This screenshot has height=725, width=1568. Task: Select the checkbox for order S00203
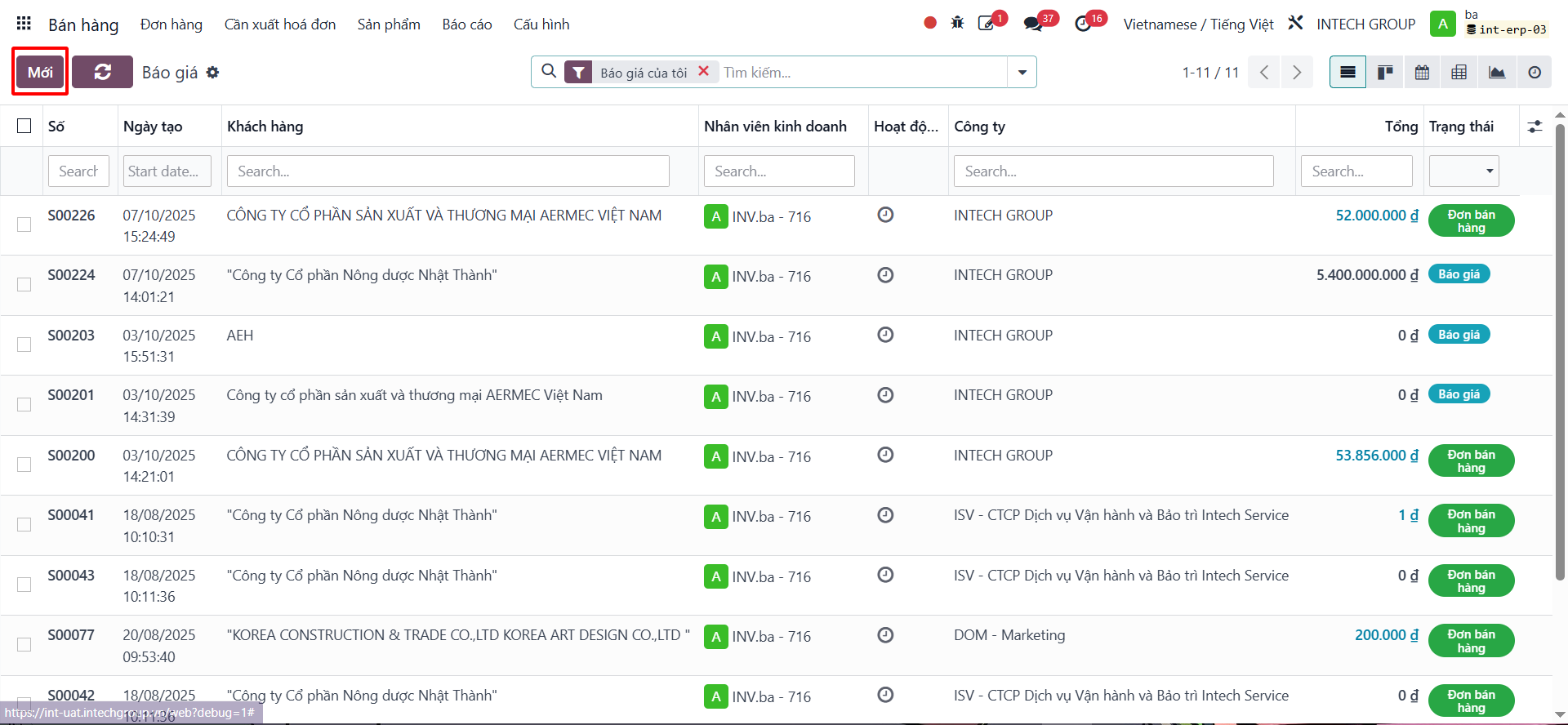(24, 345)
